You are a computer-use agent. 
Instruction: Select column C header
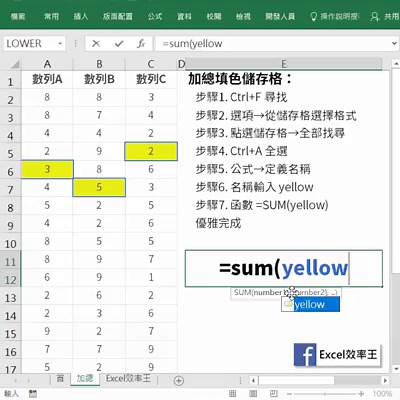tap(151, 64)
